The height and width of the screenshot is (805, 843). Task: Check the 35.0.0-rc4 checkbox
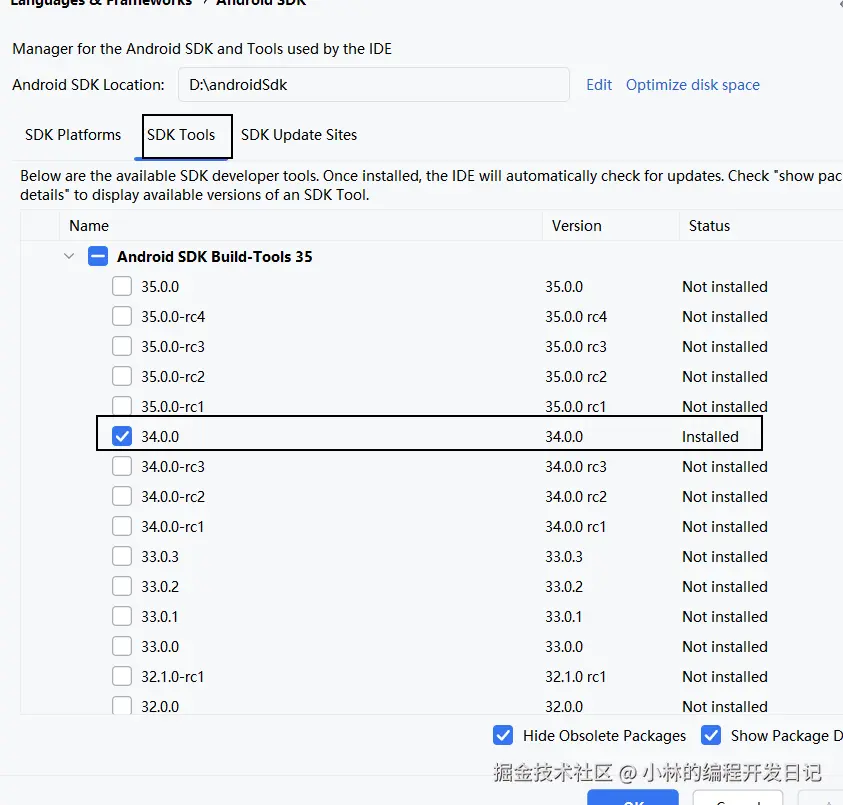click(122, 316)
